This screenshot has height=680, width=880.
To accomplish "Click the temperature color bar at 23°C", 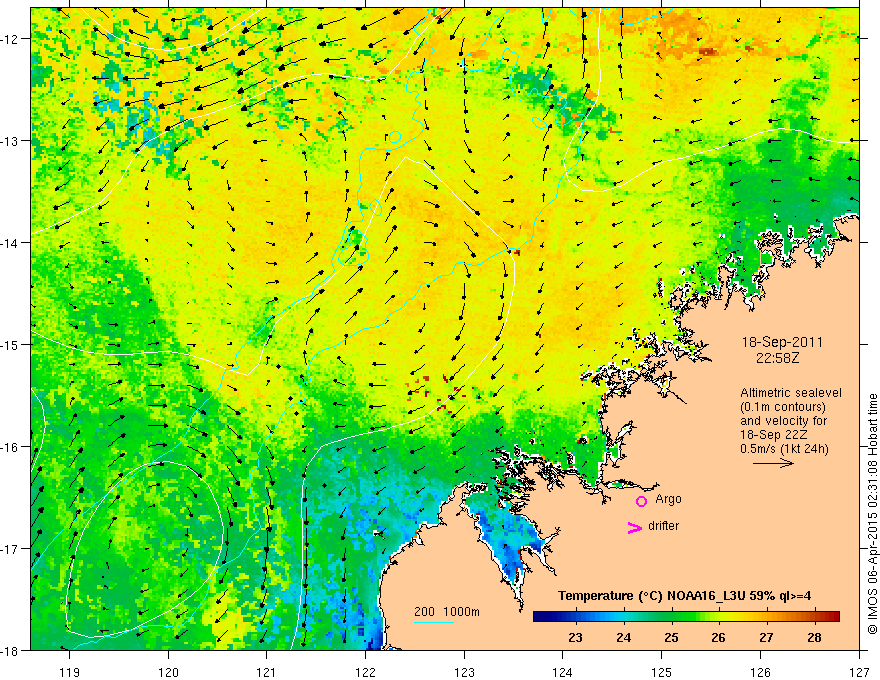I will (x=575, y=616).
